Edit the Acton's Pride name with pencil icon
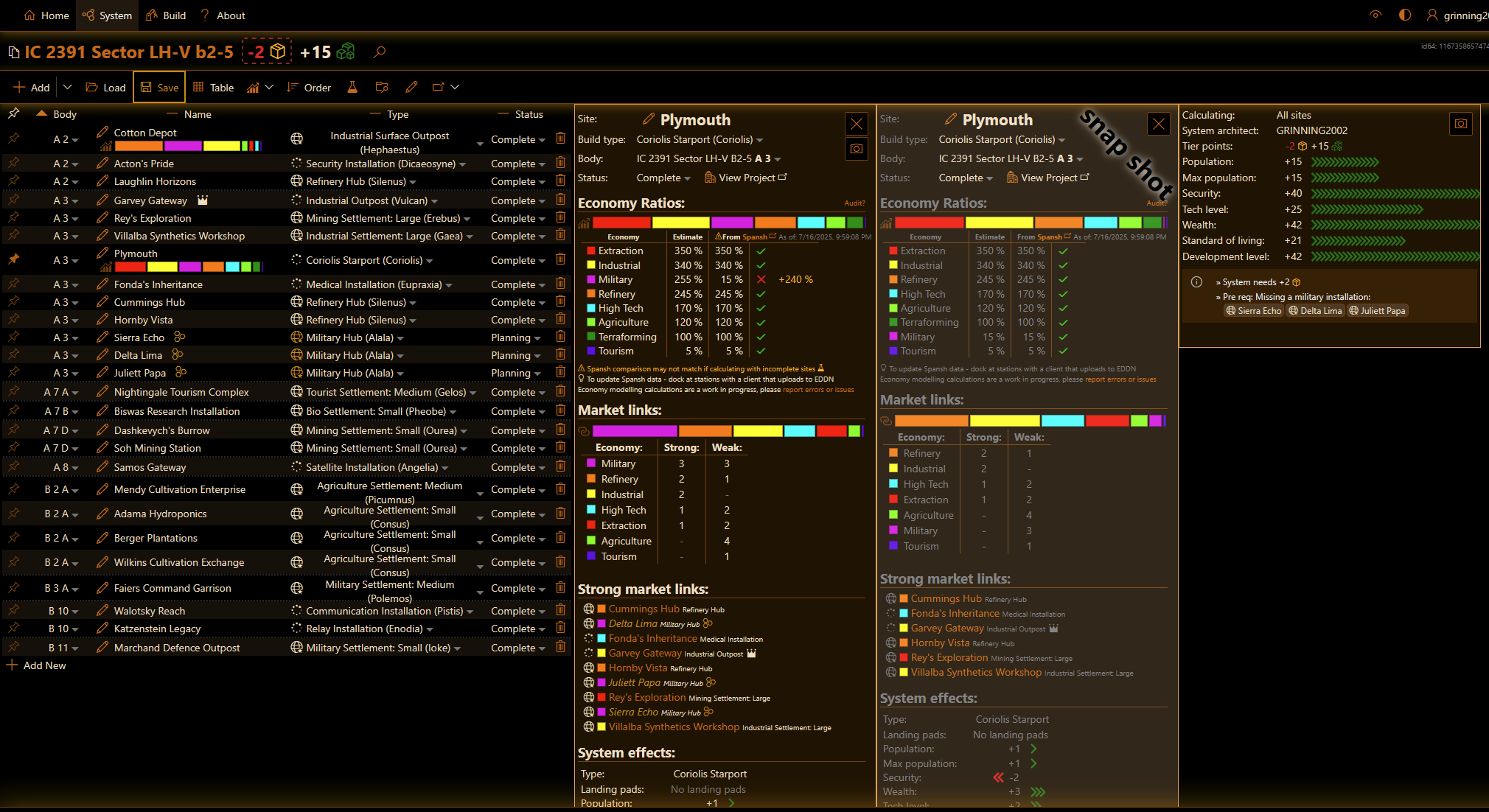Screen dimensions: 1489x812 (x=102, y=163)
